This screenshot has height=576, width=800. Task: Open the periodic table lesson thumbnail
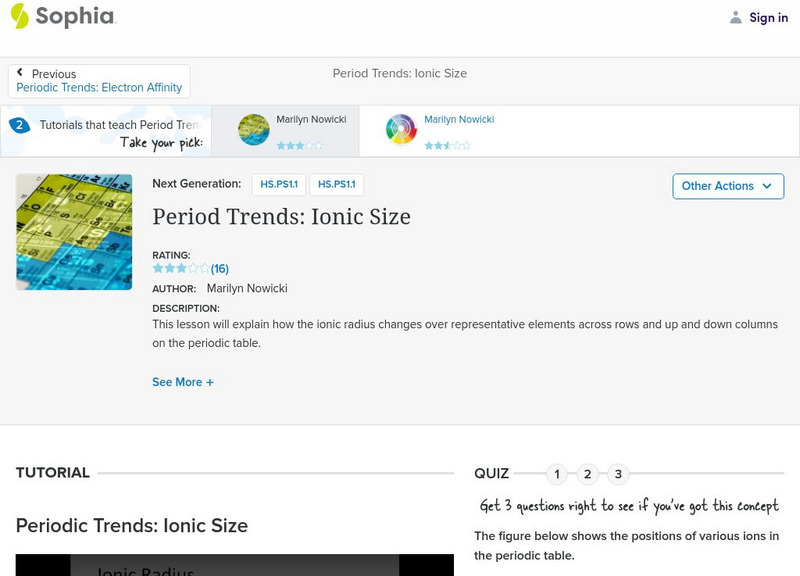74,232
